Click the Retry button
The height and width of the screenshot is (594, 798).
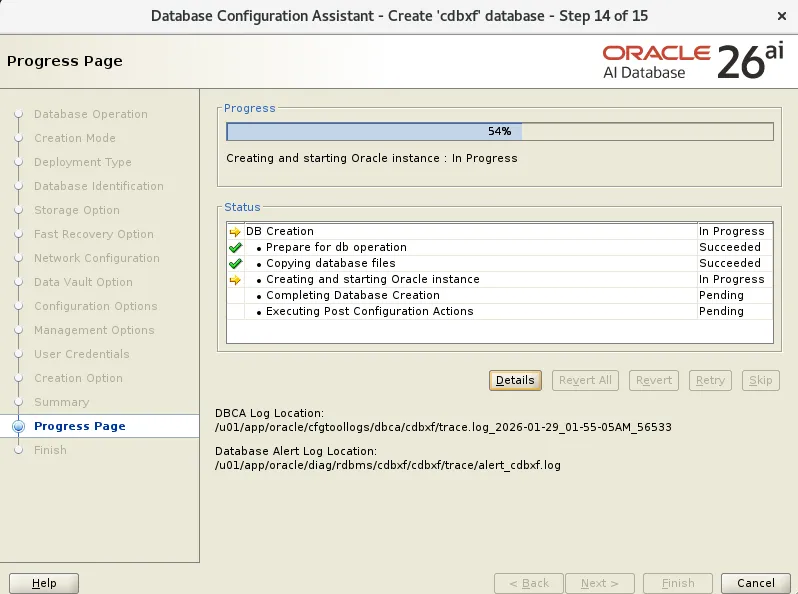[x=710, y=380]
